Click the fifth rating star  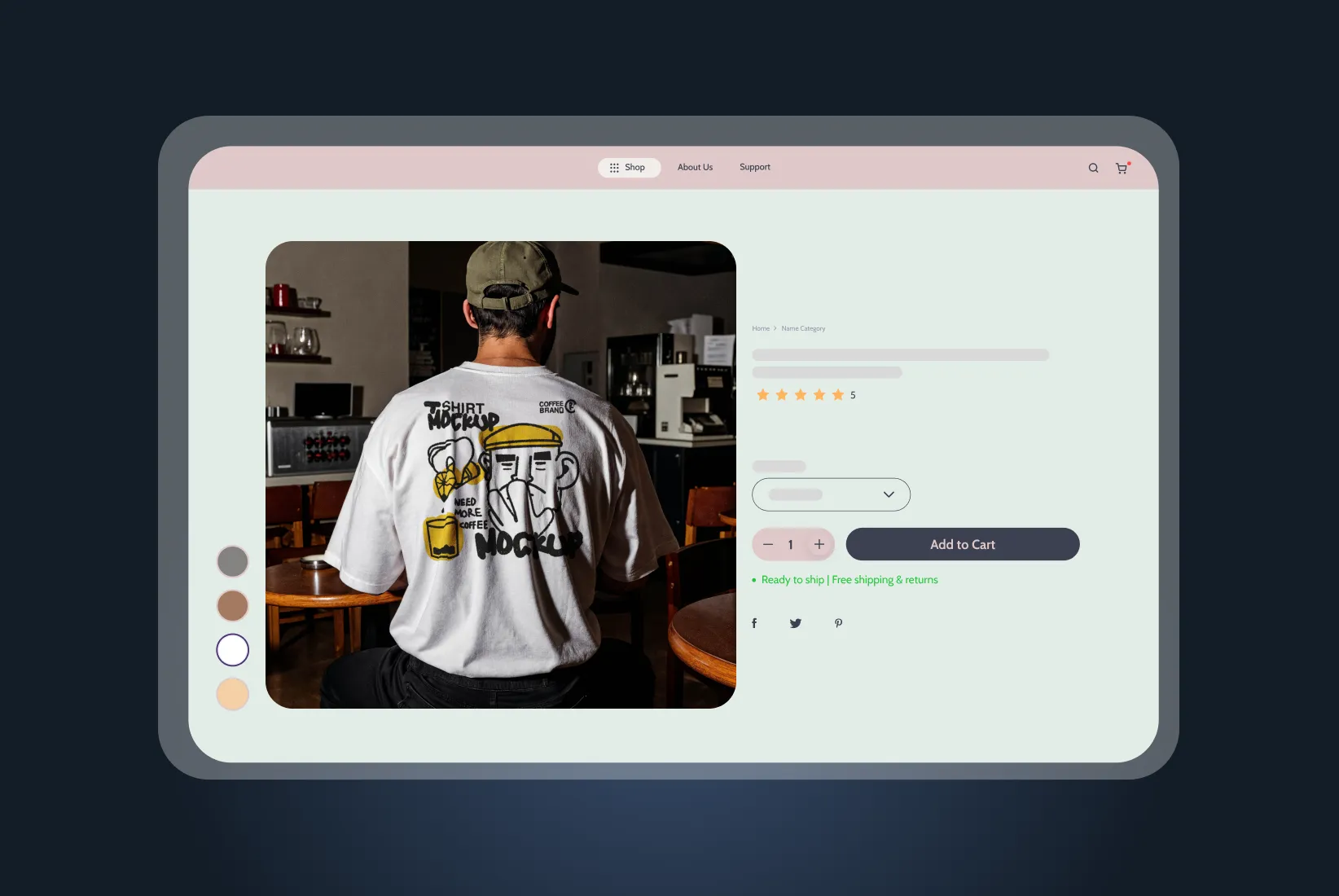[x=837, y=395]
